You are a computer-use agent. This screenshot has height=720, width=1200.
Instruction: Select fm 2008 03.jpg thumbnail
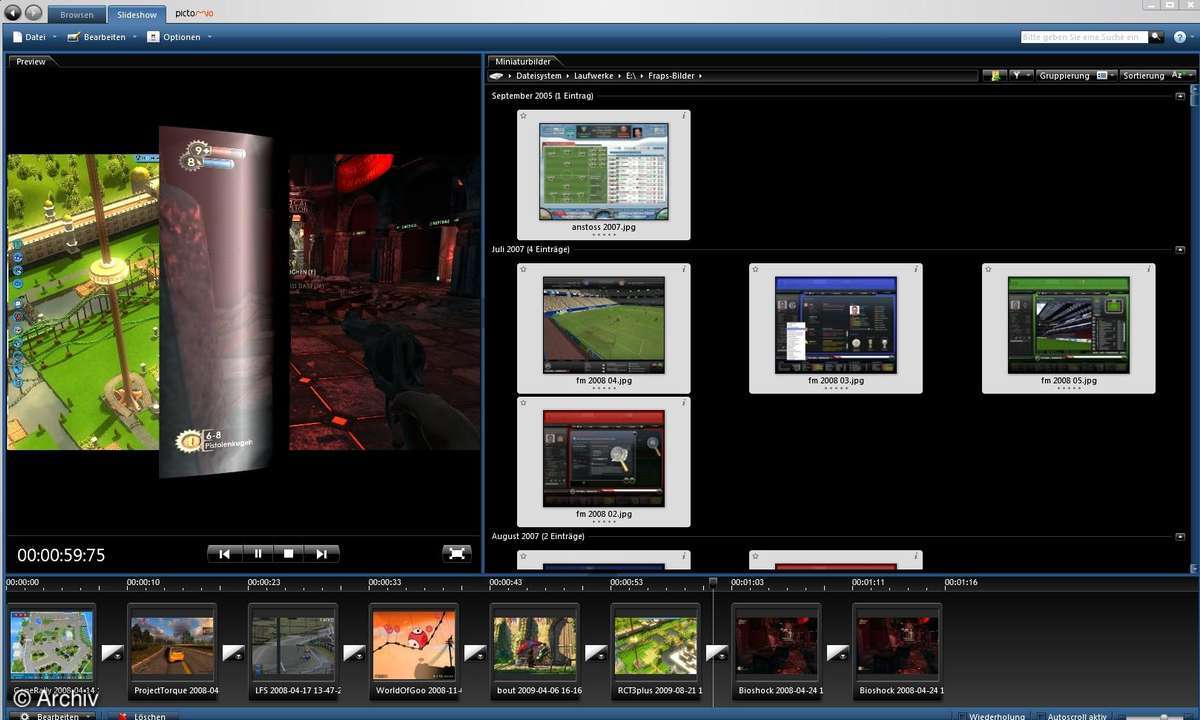[835, 328]
